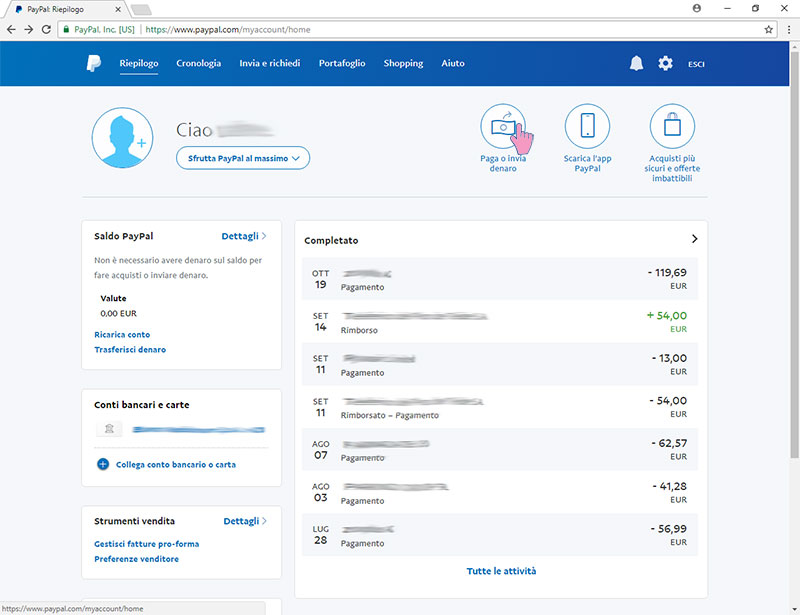Open the Portafoglio nav item
This screenshot has height=615, width=800.
pyautogui.click(x=342, y=63)
